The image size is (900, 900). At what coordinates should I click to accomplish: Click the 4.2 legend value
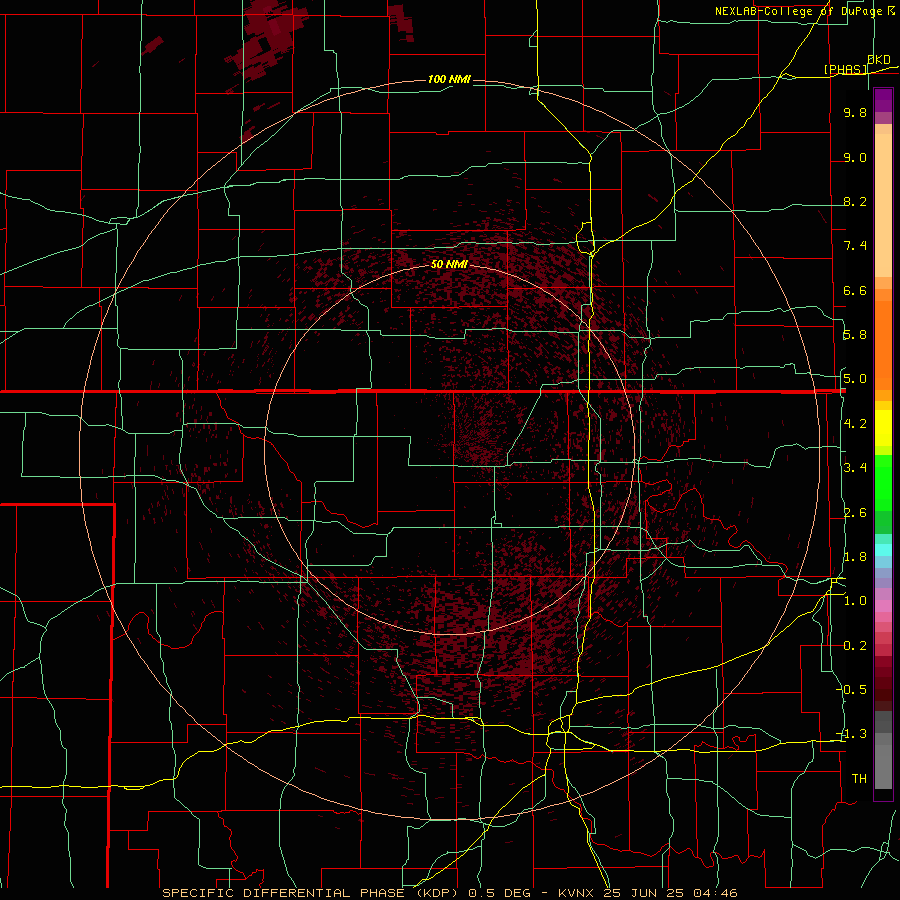pyautogui.click(x=855, y=424)
